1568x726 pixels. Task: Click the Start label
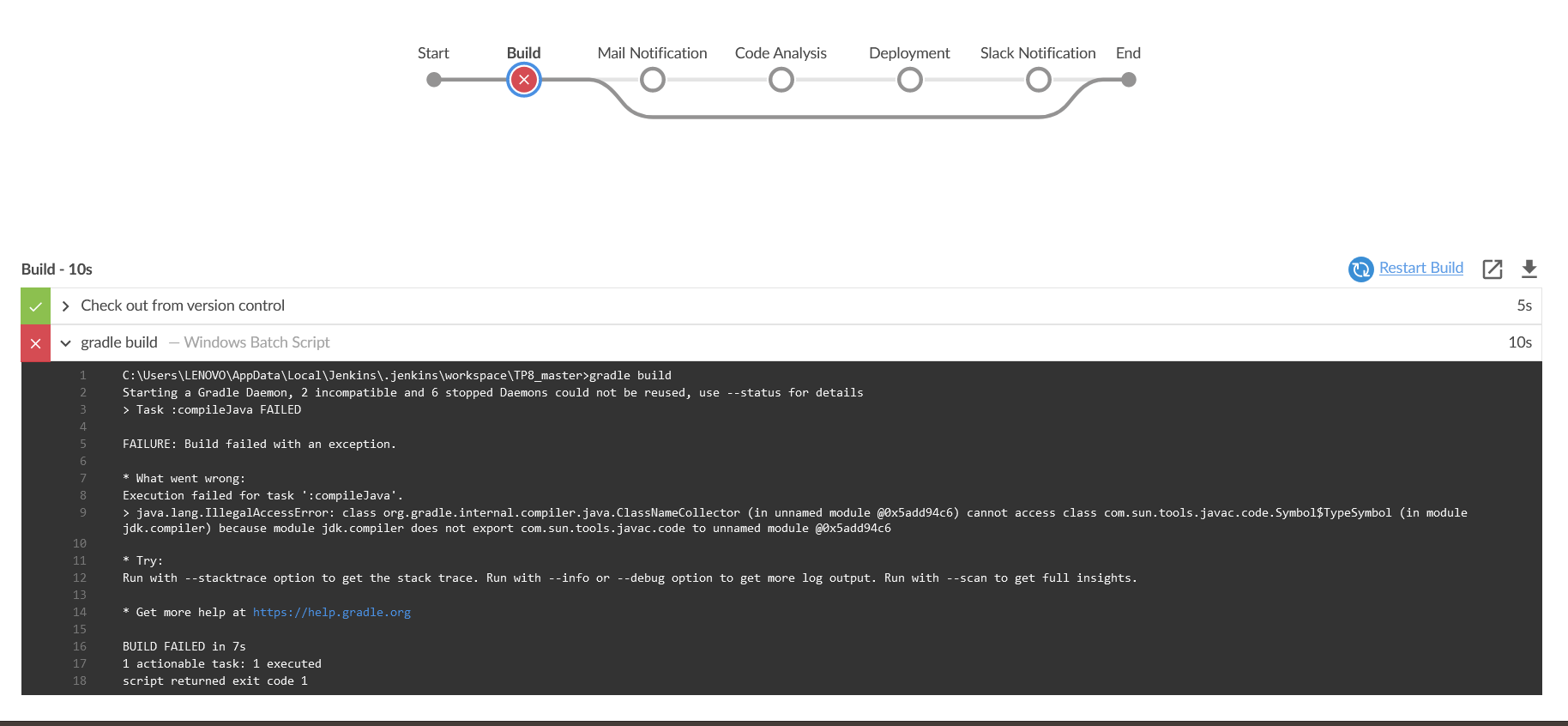(x=433, y=53)
